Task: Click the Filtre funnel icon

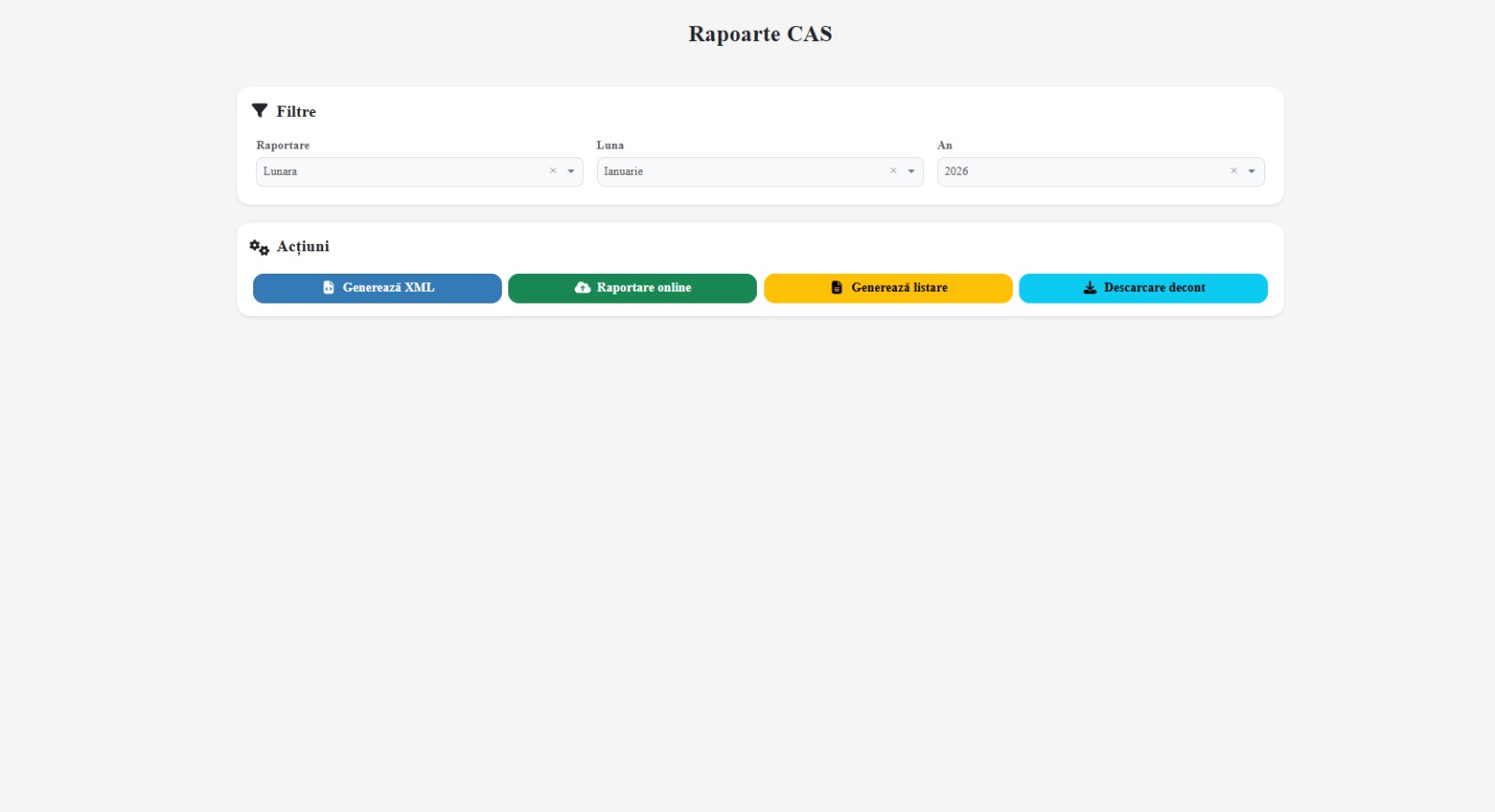Action: [260, 110]
